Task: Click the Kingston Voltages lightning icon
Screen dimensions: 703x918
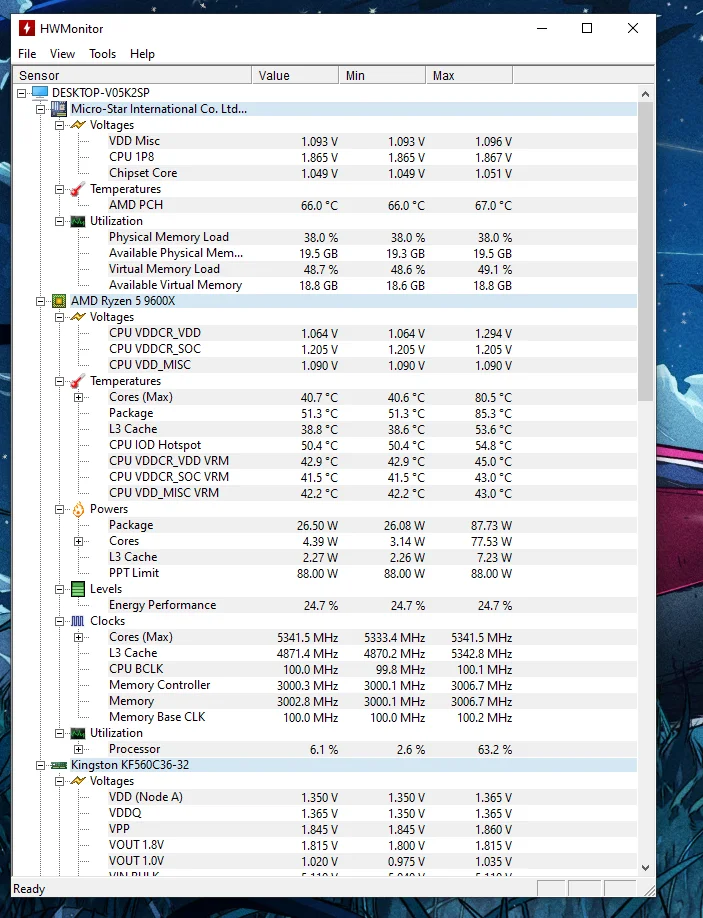Action: click(78, 781)
